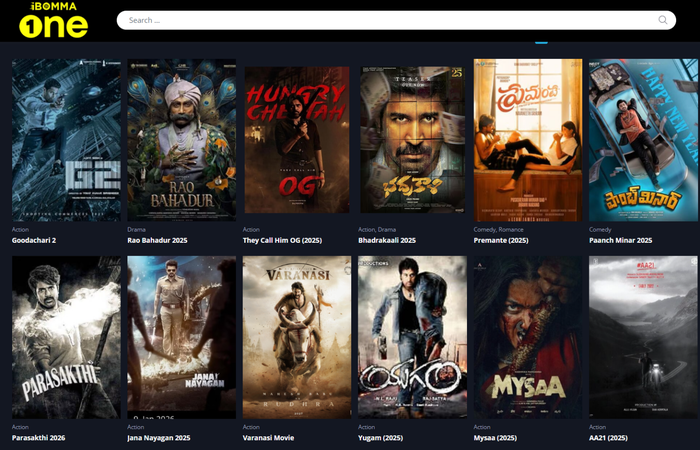Click the Goodachari 2 title link

click(x=34, y=240)
